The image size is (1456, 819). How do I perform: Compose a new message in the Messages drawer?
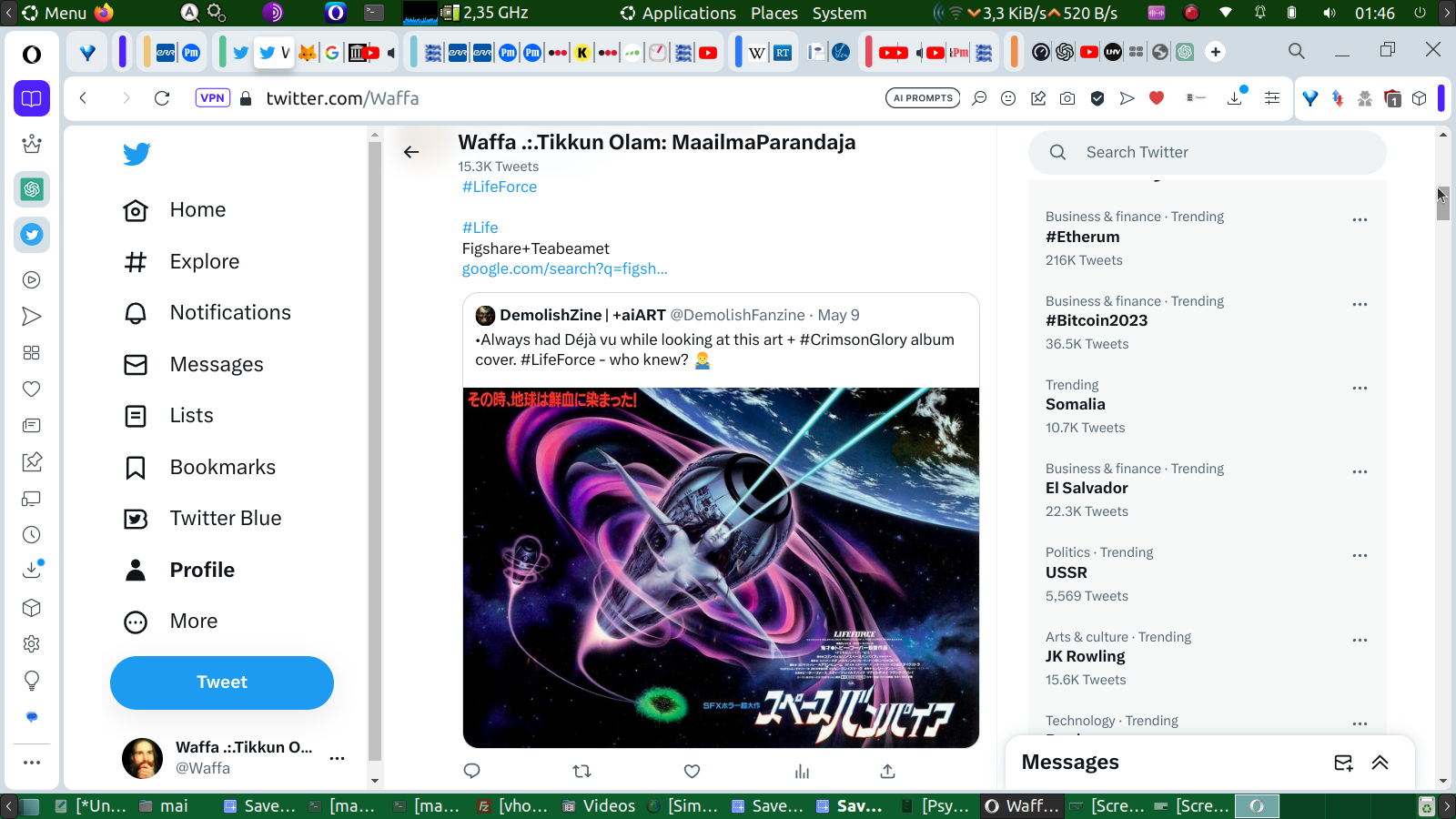pyautogui.click(x=1343, y=763)
